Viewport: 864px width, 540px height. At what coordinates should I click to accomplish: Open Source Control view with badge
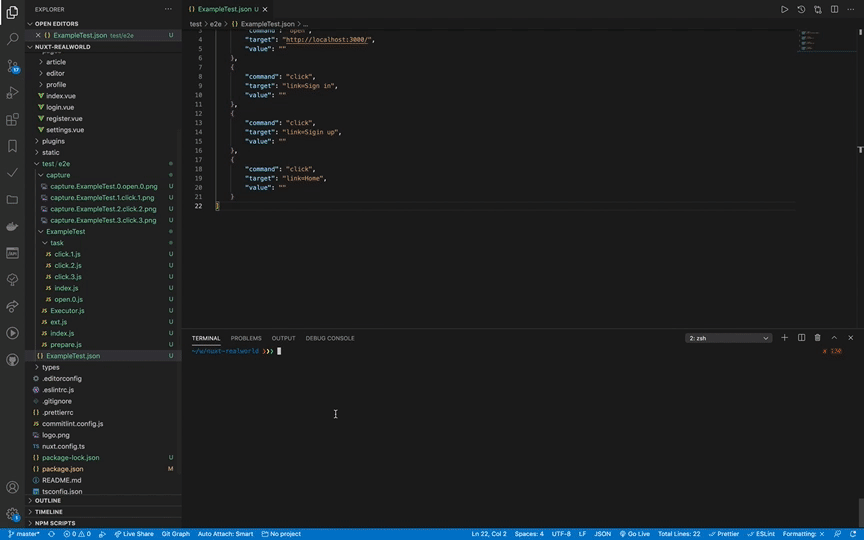click(x=12, y=66)
